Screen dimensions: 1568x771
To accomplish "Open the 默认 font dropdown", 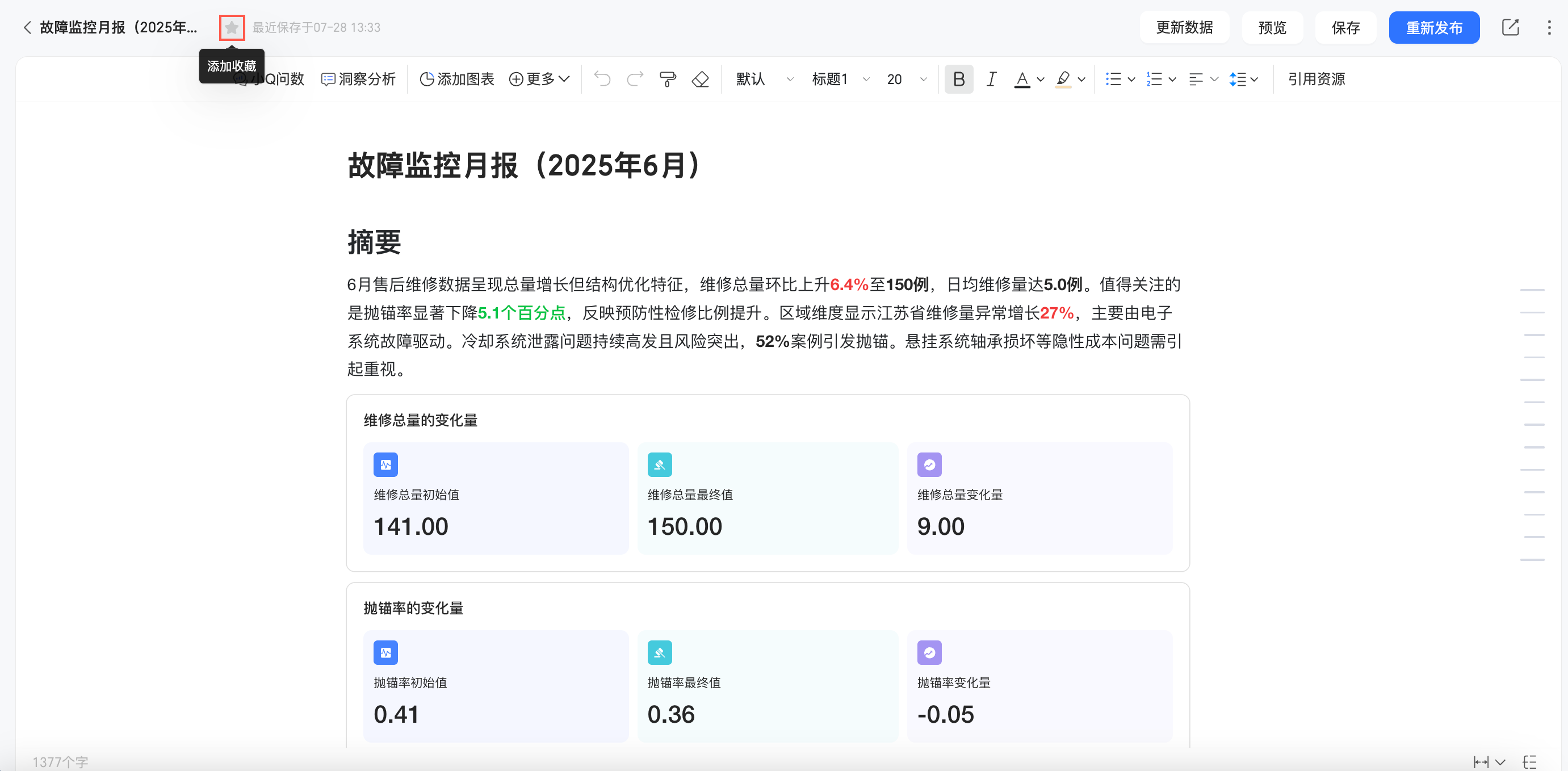I will [765, 79].
